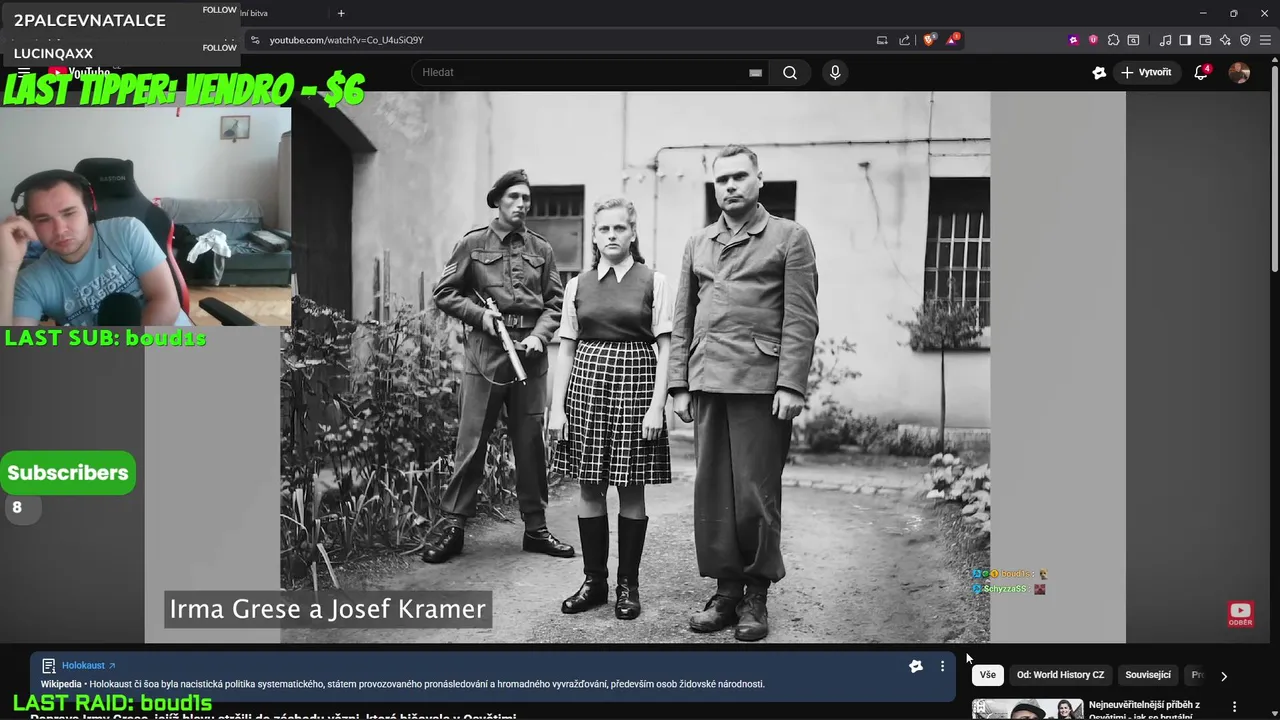Open the three-dot menu of Wikipedia info panel
Viewport: 1280px width, 720px height.
942,666
